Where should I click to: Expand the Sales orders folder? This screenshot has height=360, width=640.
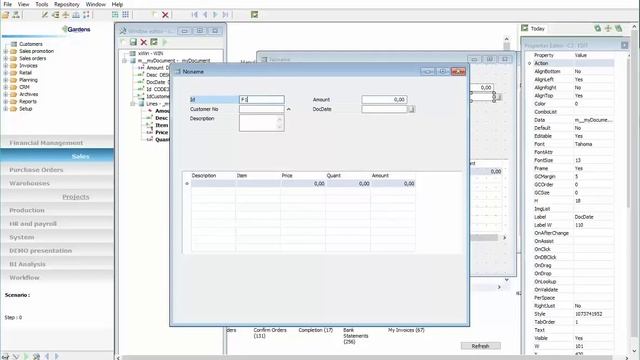pyautogui.click(x=6, y=58)
